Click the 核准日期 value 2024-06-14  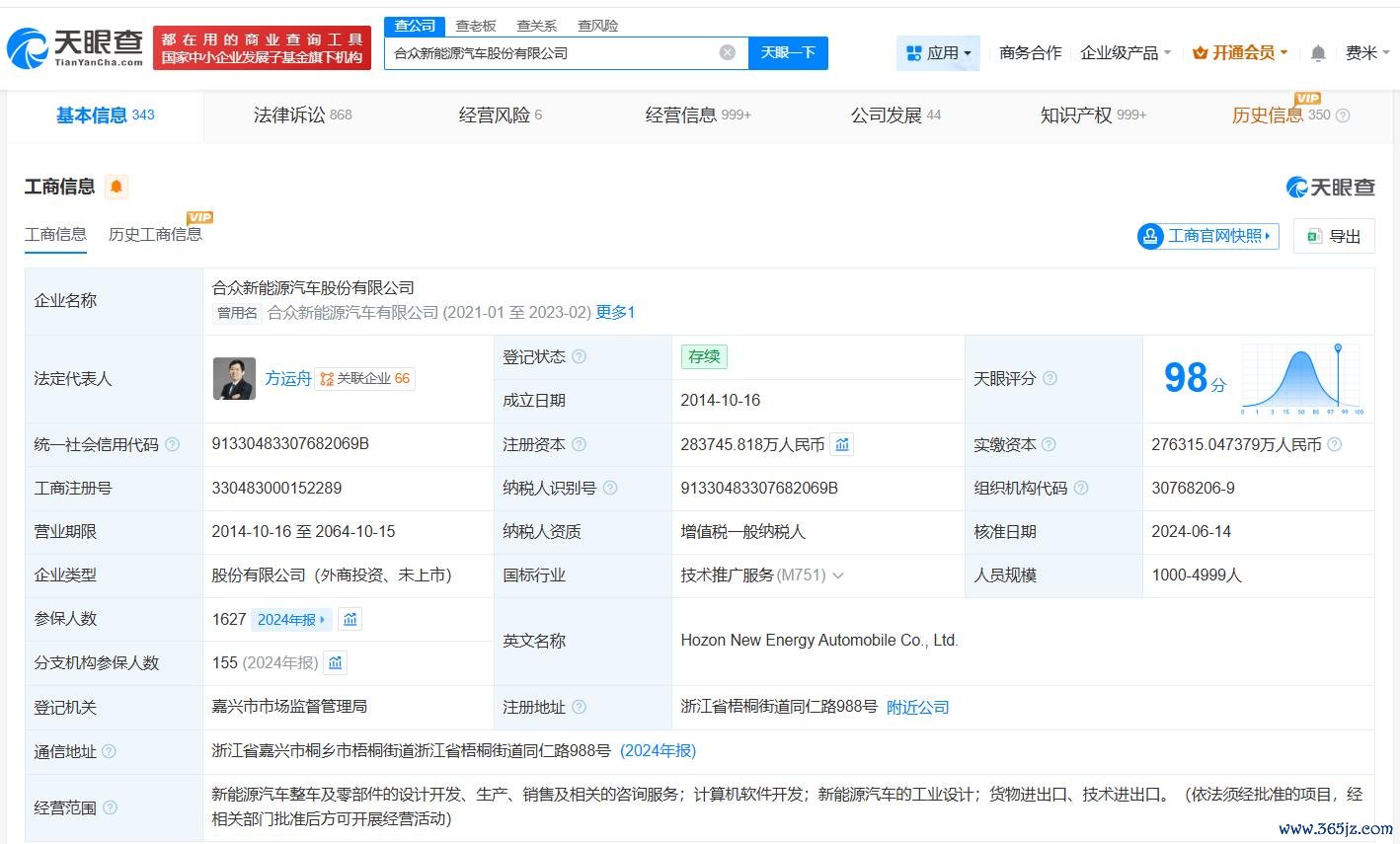tap(1192, 531)
